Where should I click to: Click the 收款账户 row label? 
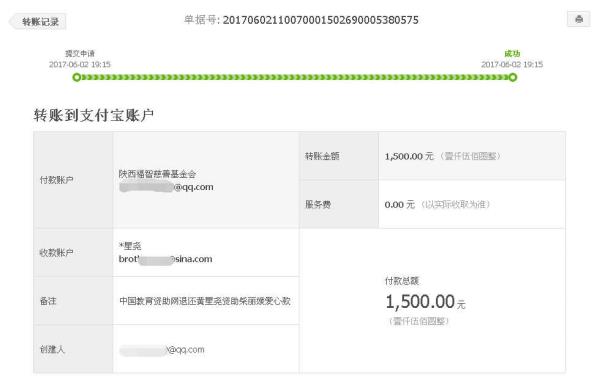[57, 253]
